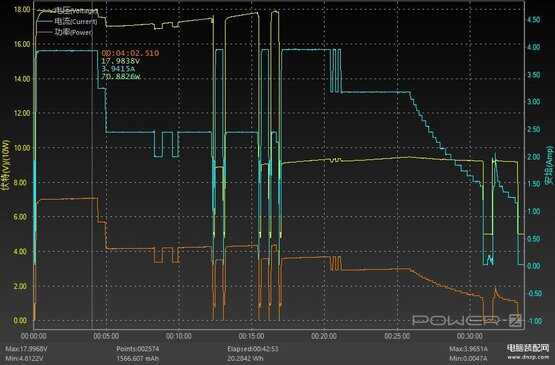Click the 8.00 voltage axis label

point(20,182)
